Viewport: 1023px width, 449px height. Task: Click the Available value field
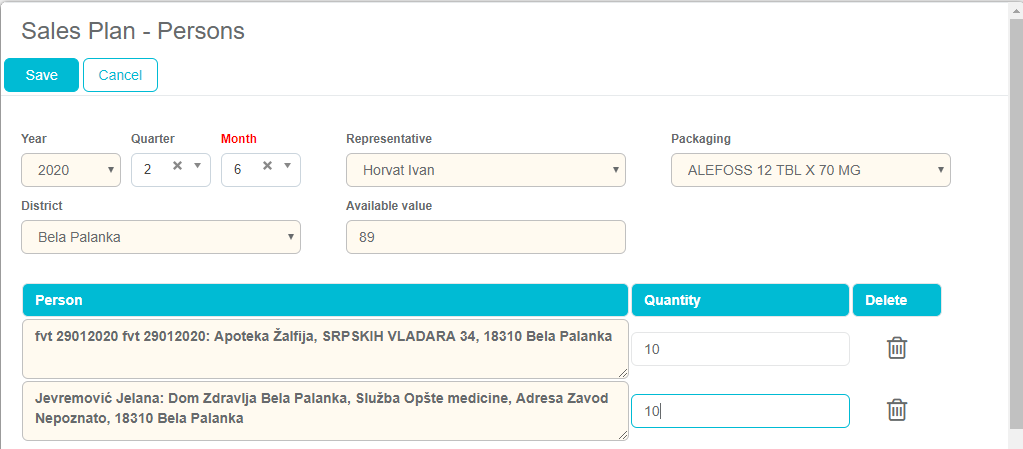pos(485,237)
